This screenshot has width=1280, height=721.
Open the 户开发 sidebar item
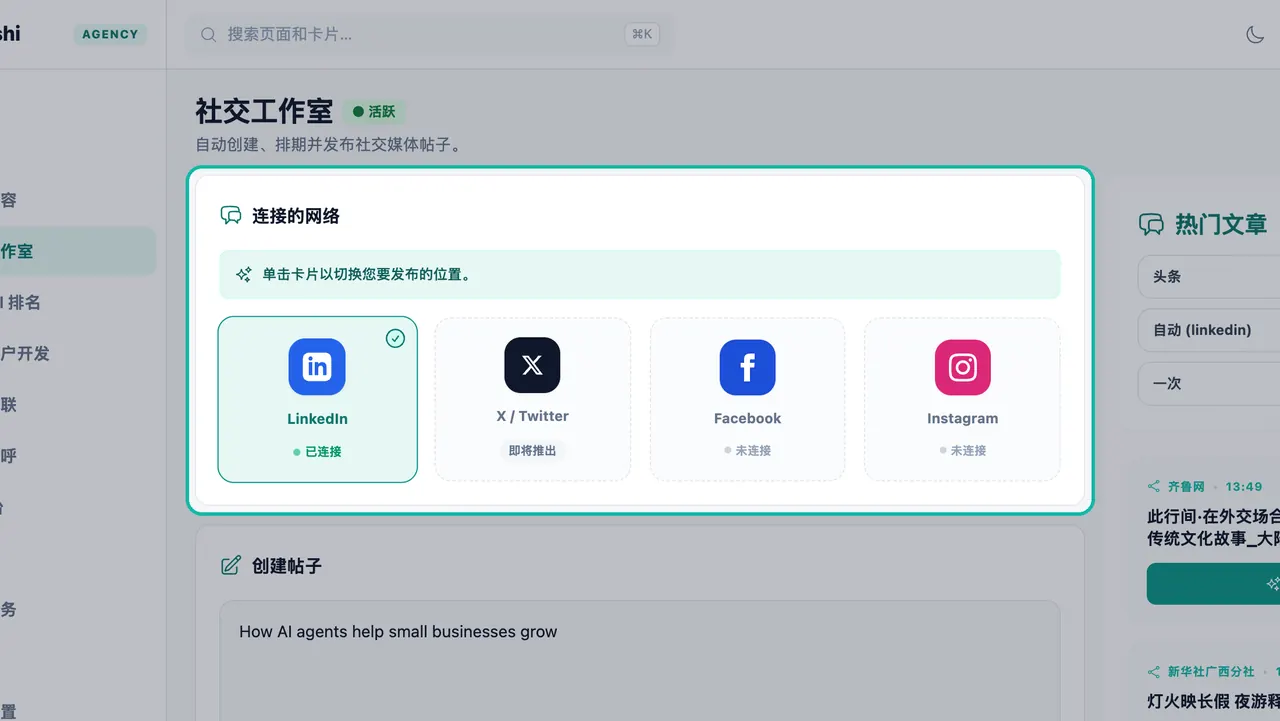pos(25,353)
